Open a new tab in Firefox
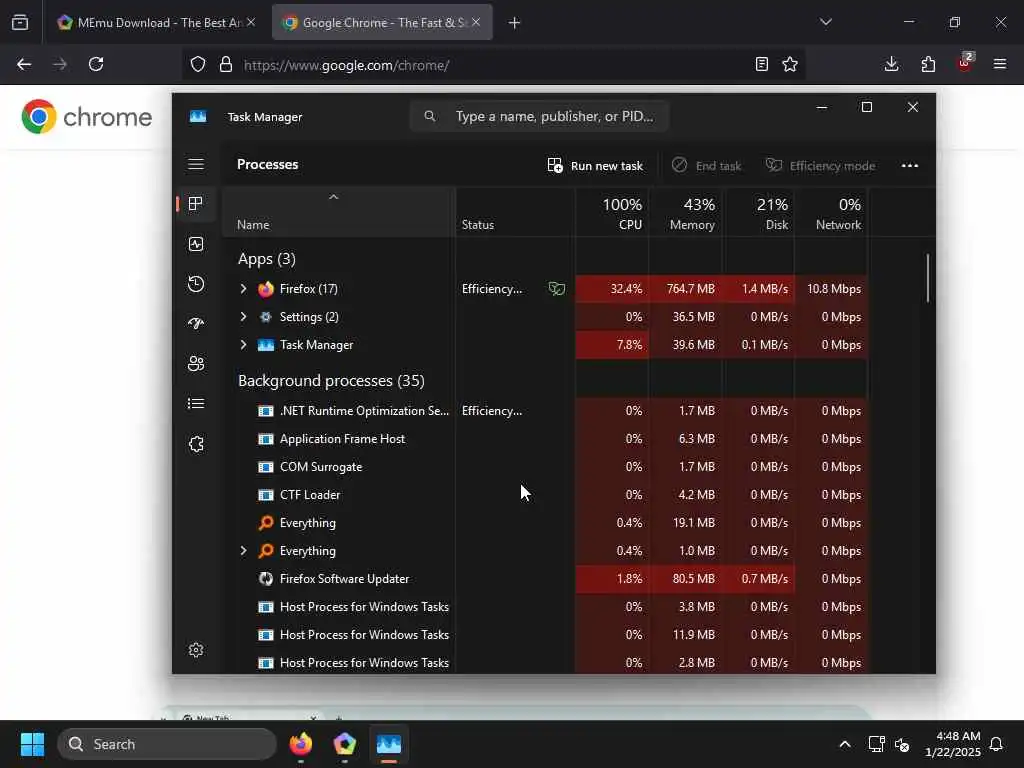The image size is (1024, 768). coord(515,23)
